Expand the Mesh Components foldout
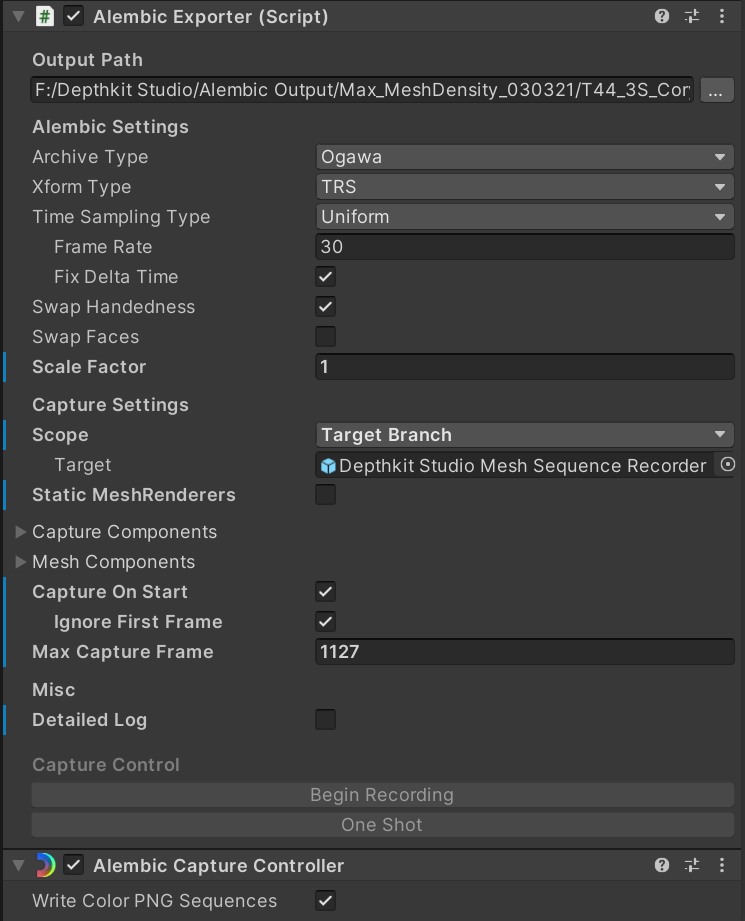The image size is (745, 921). 21,562
